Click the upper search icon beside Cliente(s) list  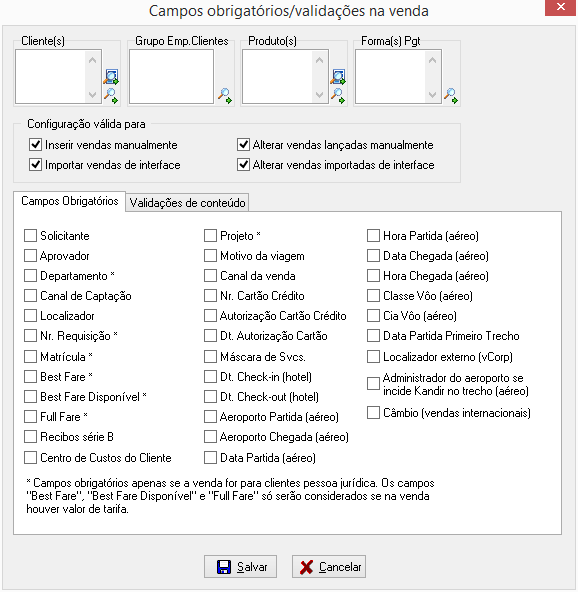111,77
